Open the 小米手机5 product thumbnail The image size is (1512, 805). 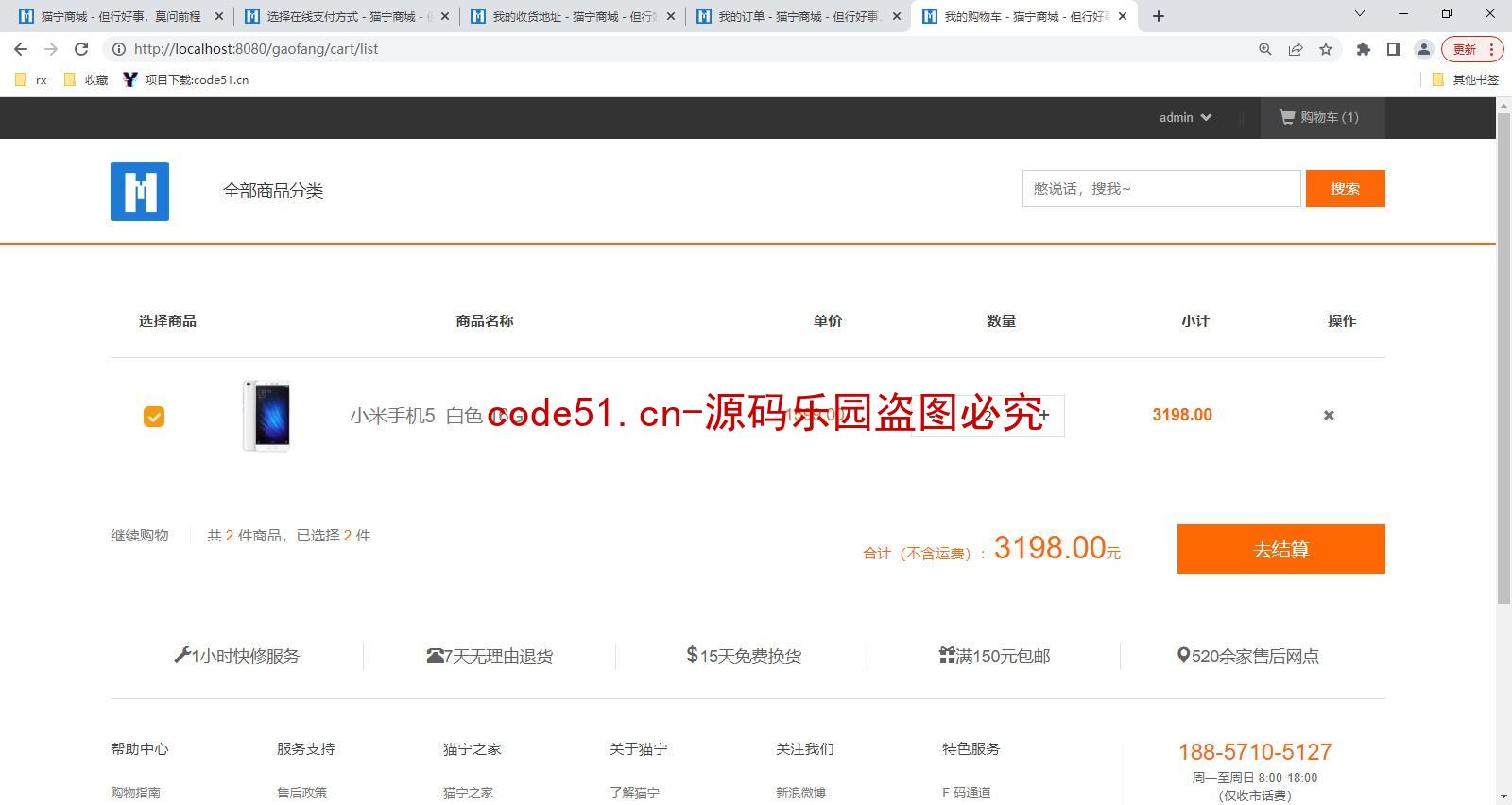[x=266, y=416]
